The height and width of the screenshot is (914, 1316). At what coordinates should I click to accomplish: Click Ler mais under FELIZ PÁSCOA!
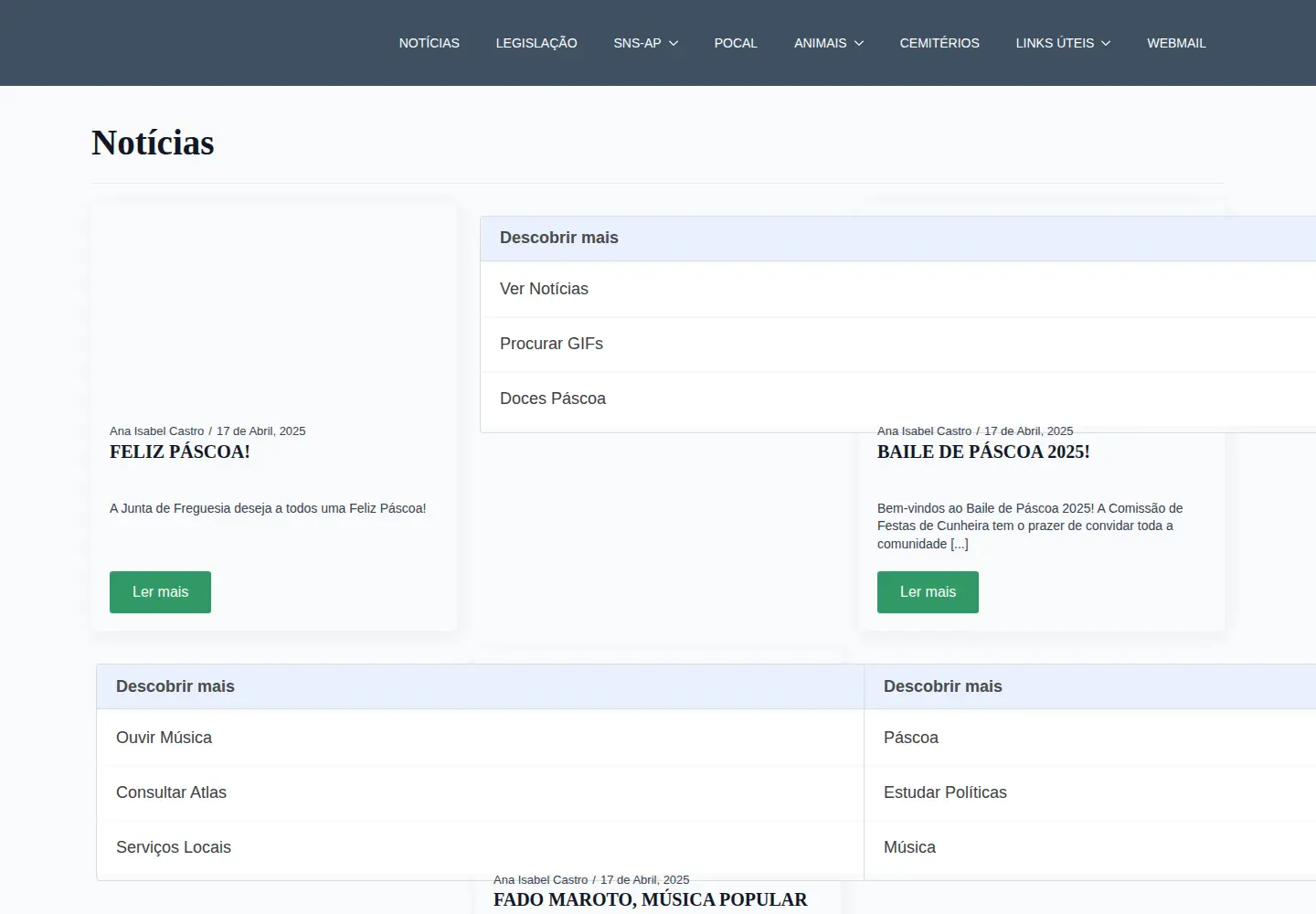[x=160, y=592]
